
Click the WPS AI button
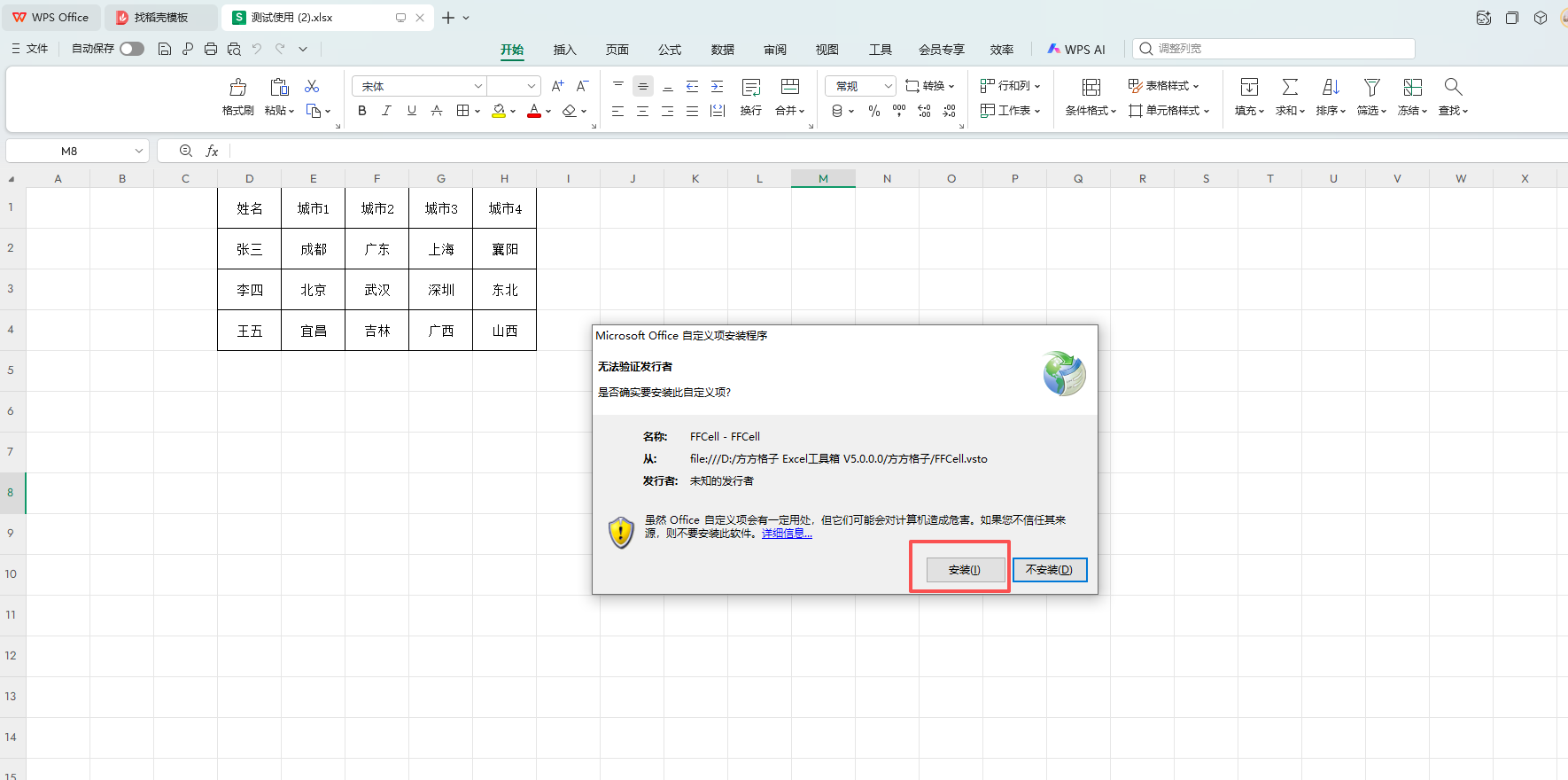pyautogui.click(x=1076, y=50)
